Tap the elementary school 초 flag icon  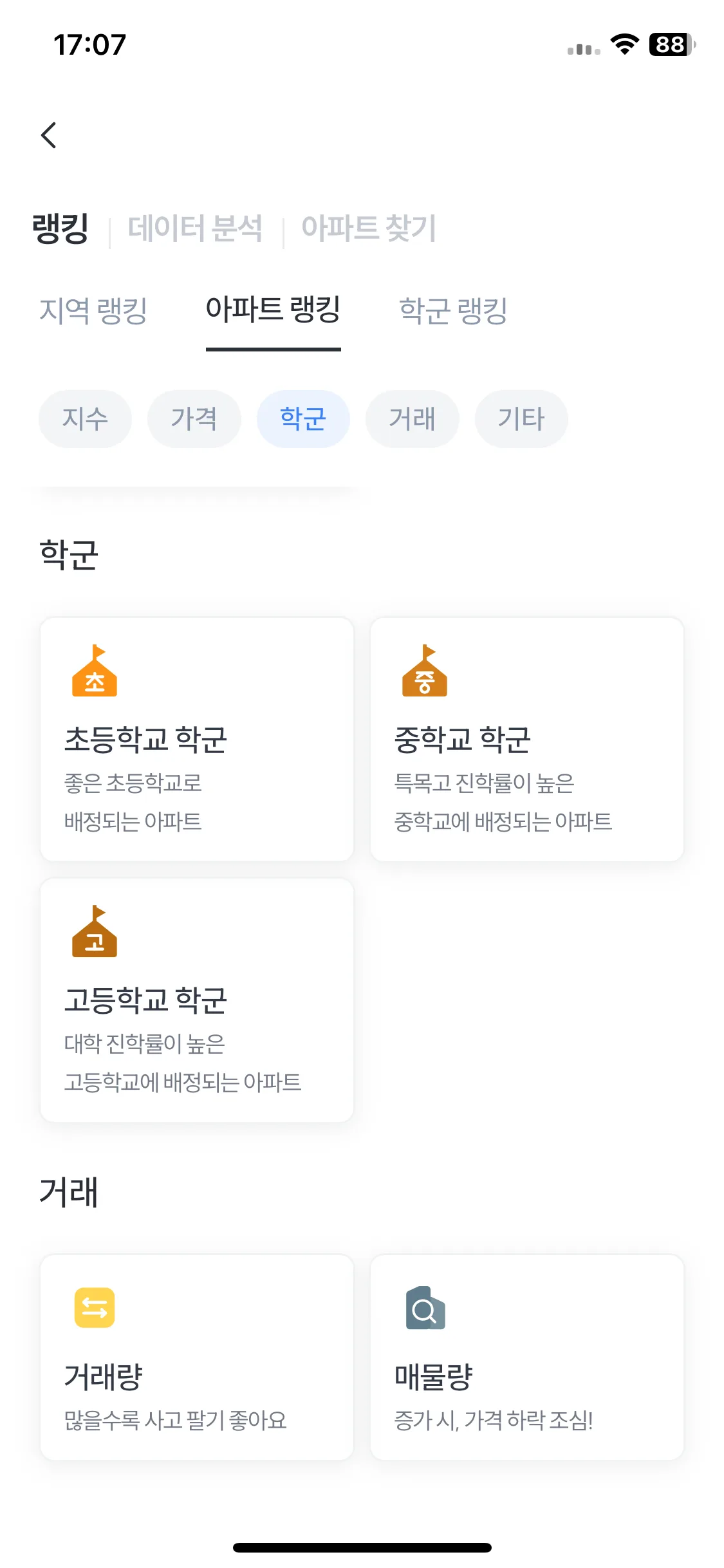click(95, 670)
